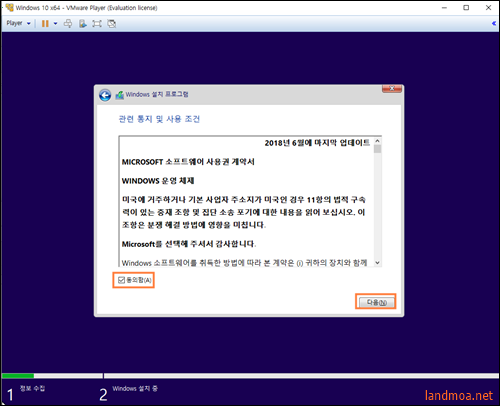500x406 pixels.
Task: Click the license text scrollbar thumb
Action: click(x=377, y=149)
